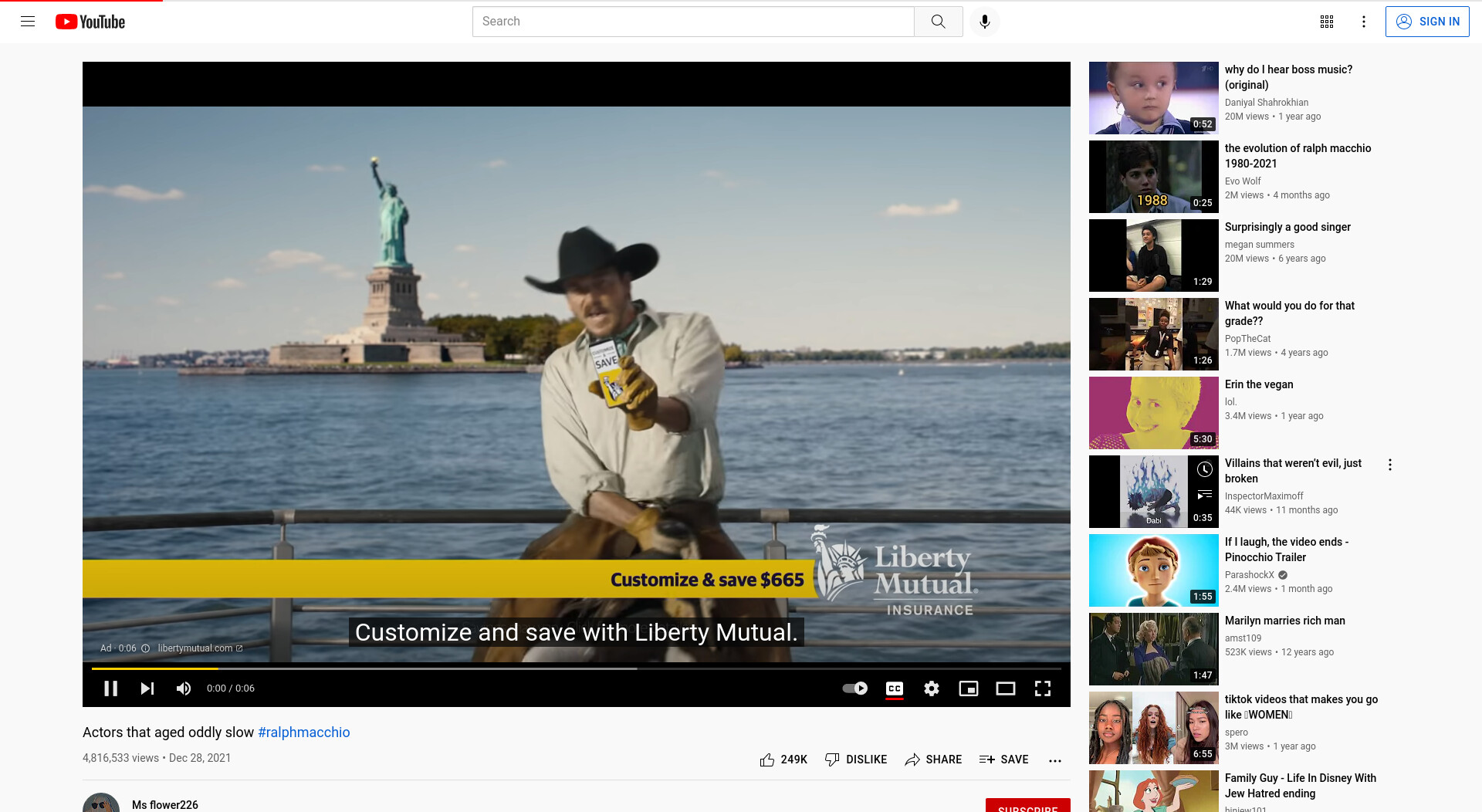Click InspectorMaximoff channel name

point(1264,496)
